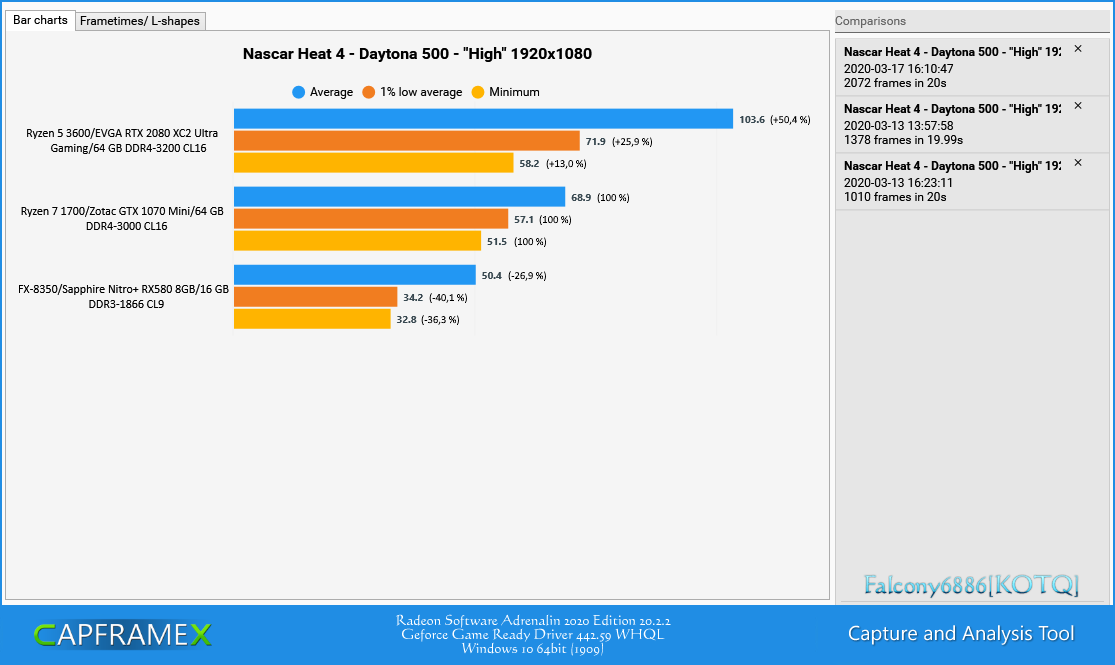Click the 57.1 1% low bar for Ryzen 7 1700
The height and width of the screenshot is (665, 1115).
point(371,219)
